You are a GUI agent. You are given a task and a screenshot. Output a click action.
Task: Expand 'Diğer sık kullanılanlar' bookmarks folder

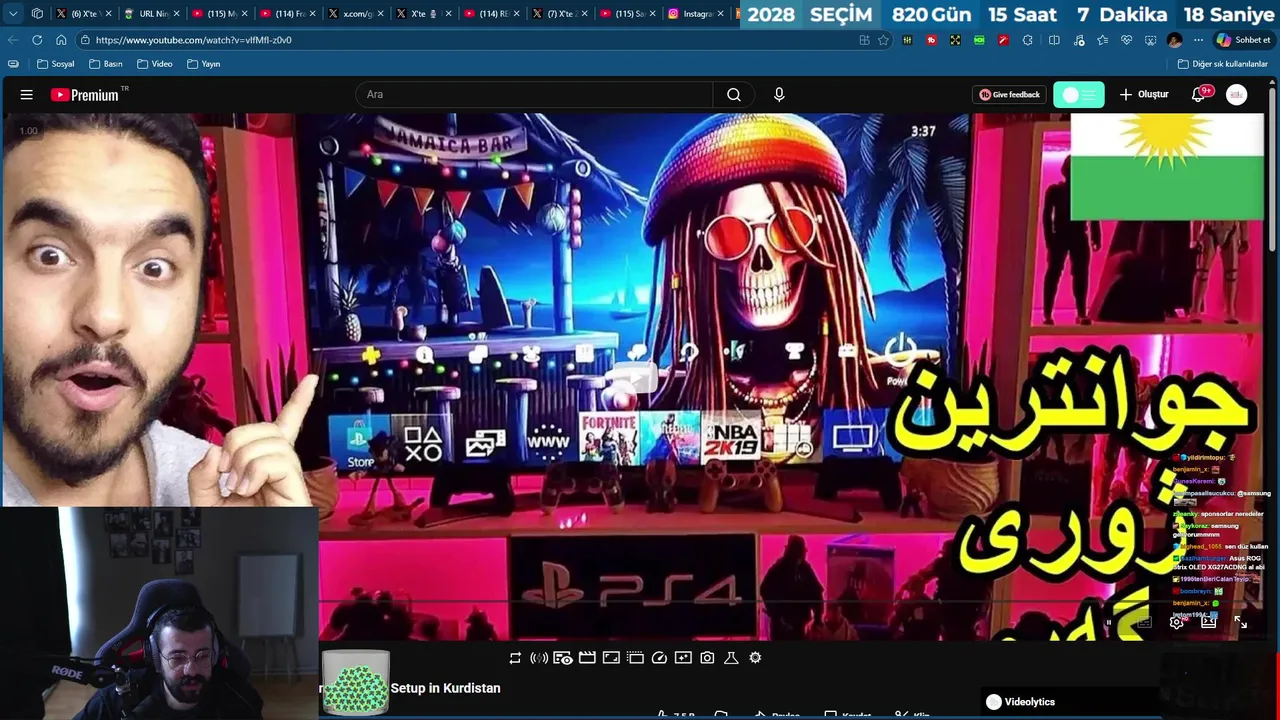(1222, 64)
